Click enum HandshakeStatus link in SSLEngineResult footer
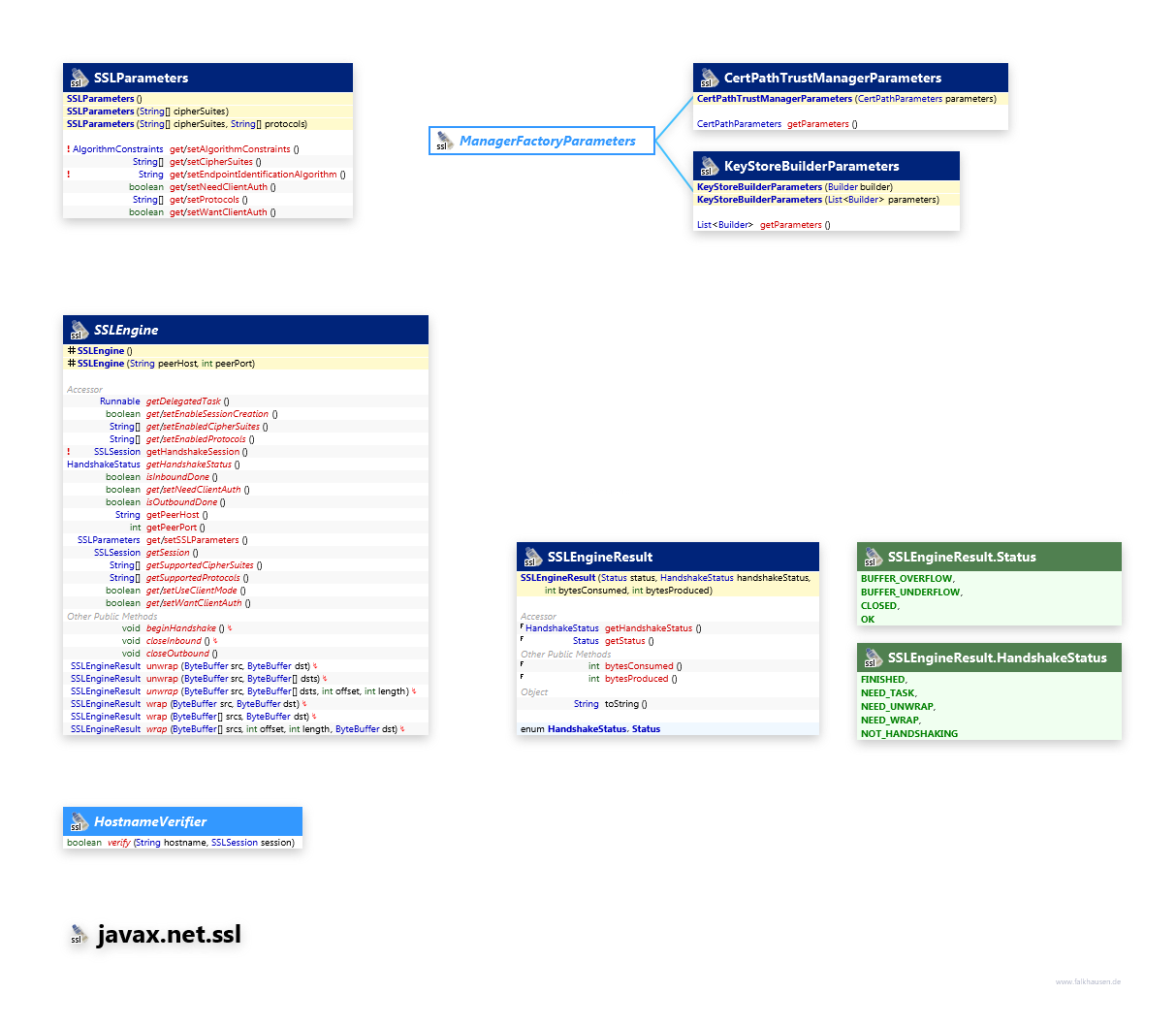This screenshot has width=1176, height=1026. click(x=587, y=729)
